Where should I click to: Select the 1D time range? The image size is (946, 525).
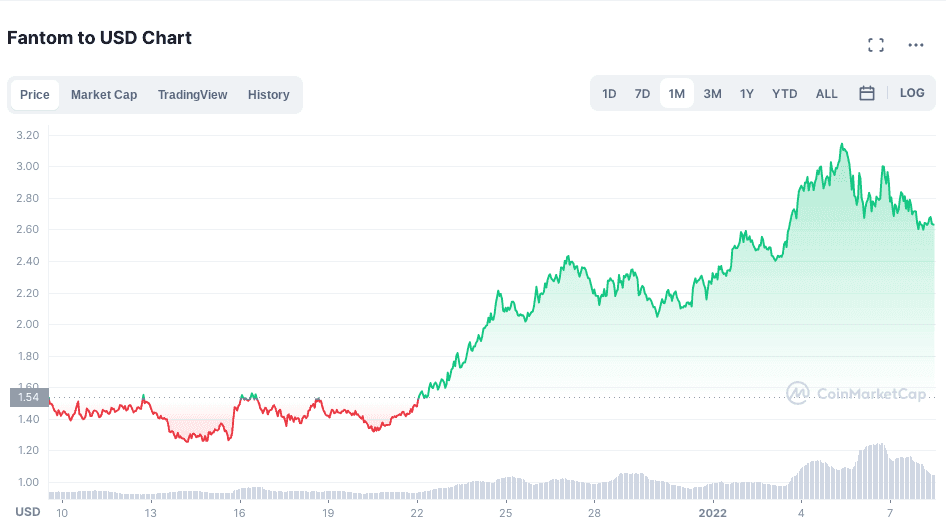pyautogui.click(x=609, y=94)
